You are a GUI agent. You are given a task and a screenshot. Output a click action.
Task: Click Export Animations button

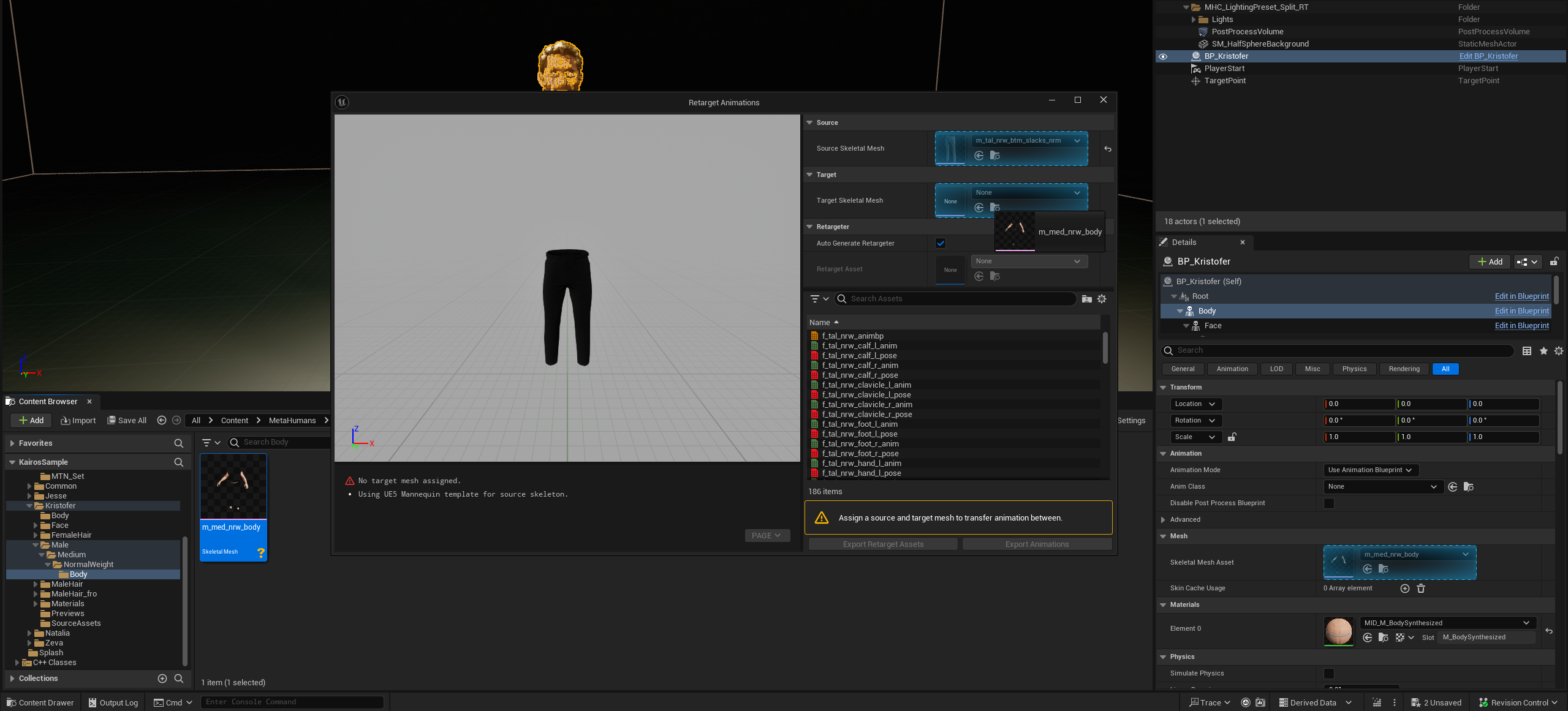tap(1037, 544)
